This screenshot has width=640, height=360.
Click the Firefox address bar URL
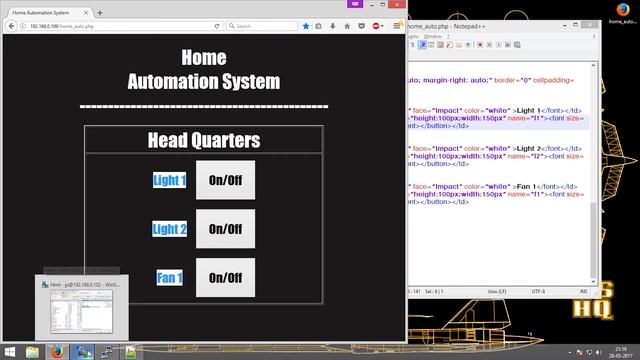(62, 26)
